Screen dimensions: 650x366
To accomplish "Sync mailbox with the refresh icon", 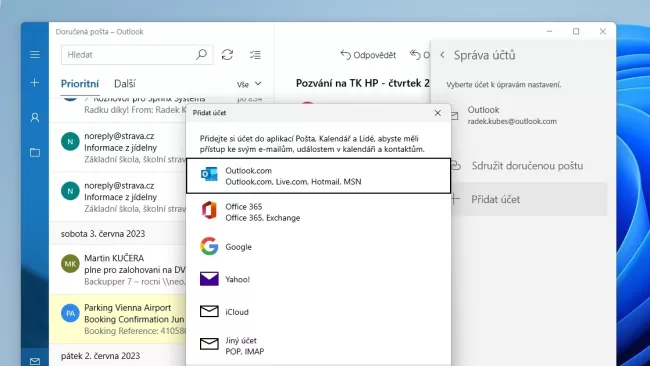I will coord(227,55).
